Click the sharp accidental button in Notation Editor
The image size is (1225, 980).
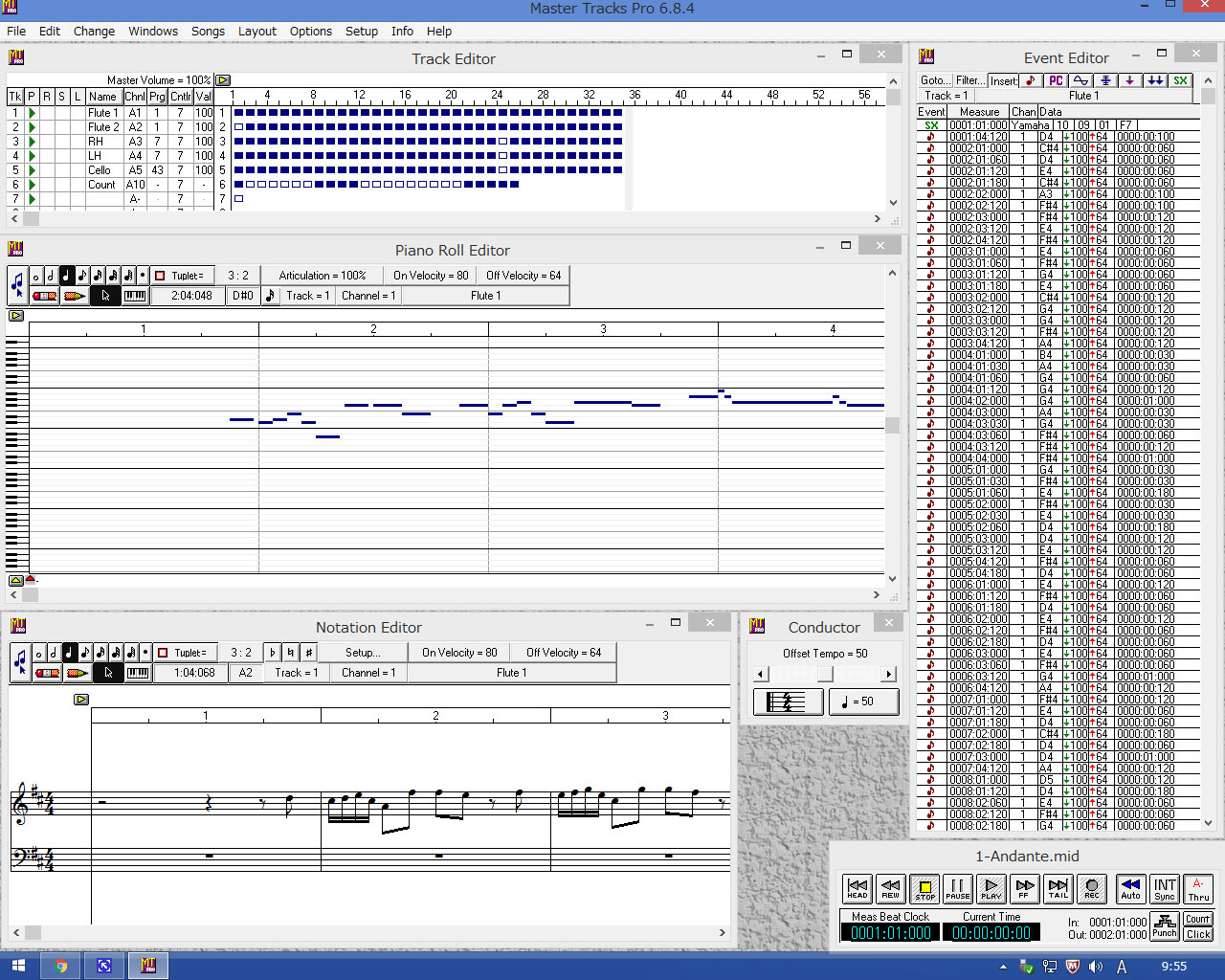pos(308,653)
